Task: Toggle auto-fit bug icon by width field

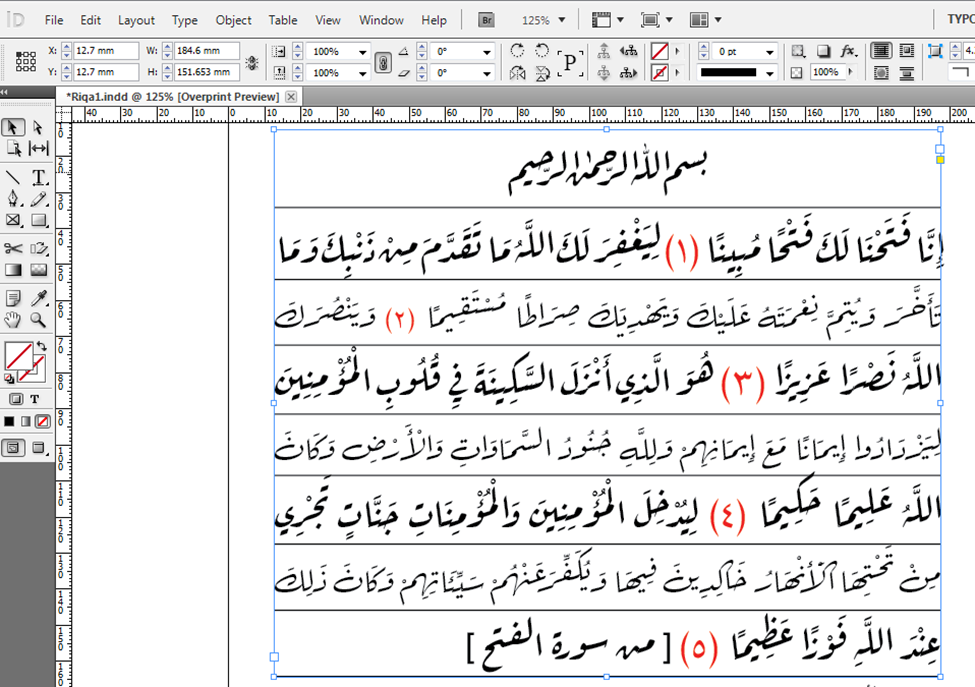Action: pyautogui.click(x=252, y=62)
